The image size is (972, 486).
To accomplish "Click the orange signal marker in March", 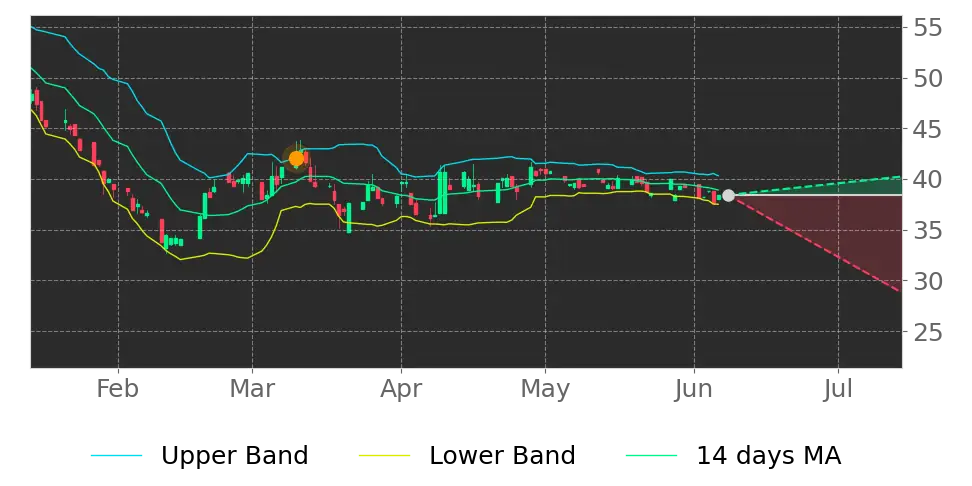I will coord(296,159).
